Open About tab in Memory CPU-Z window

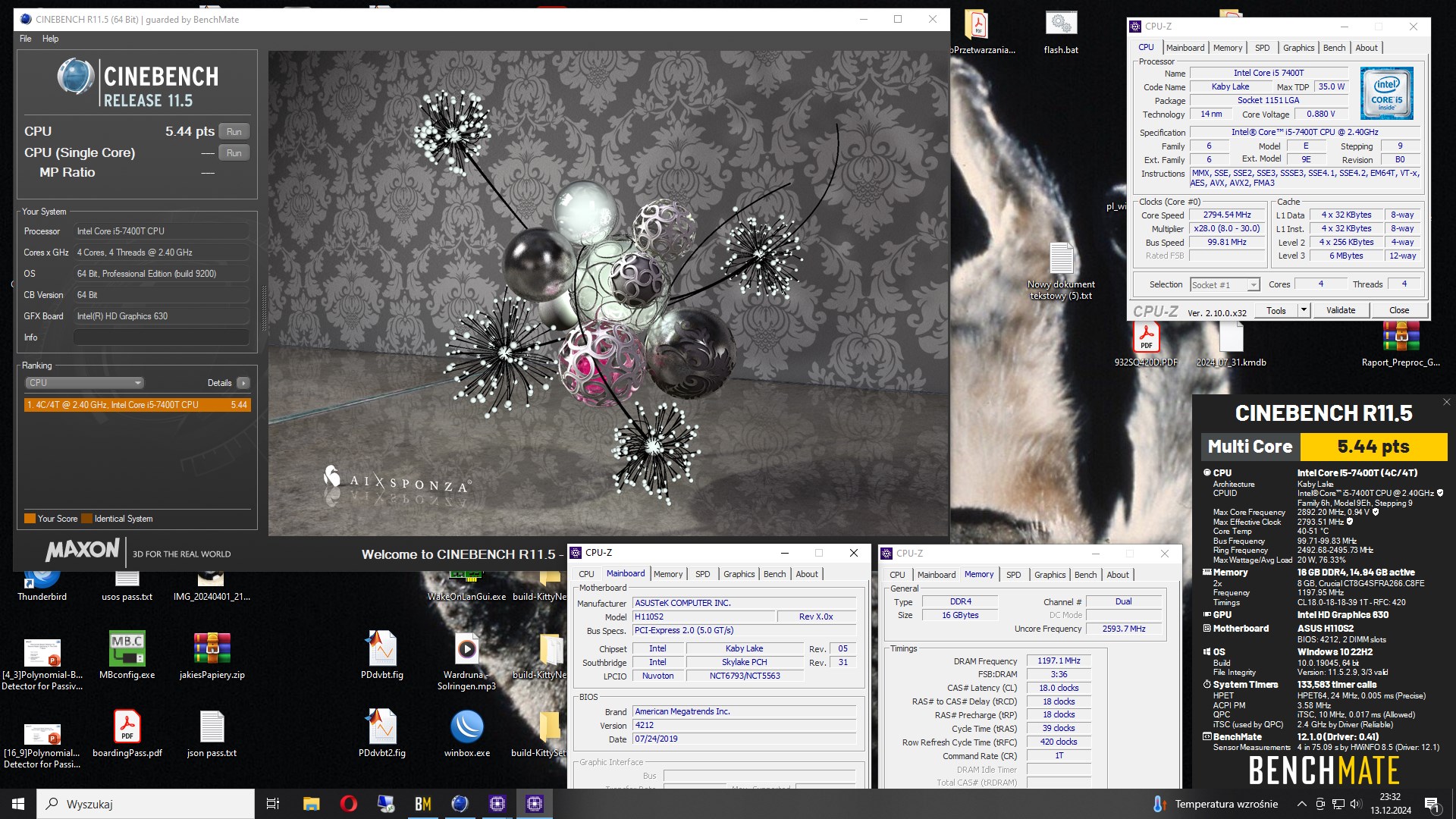(1117, 575)
